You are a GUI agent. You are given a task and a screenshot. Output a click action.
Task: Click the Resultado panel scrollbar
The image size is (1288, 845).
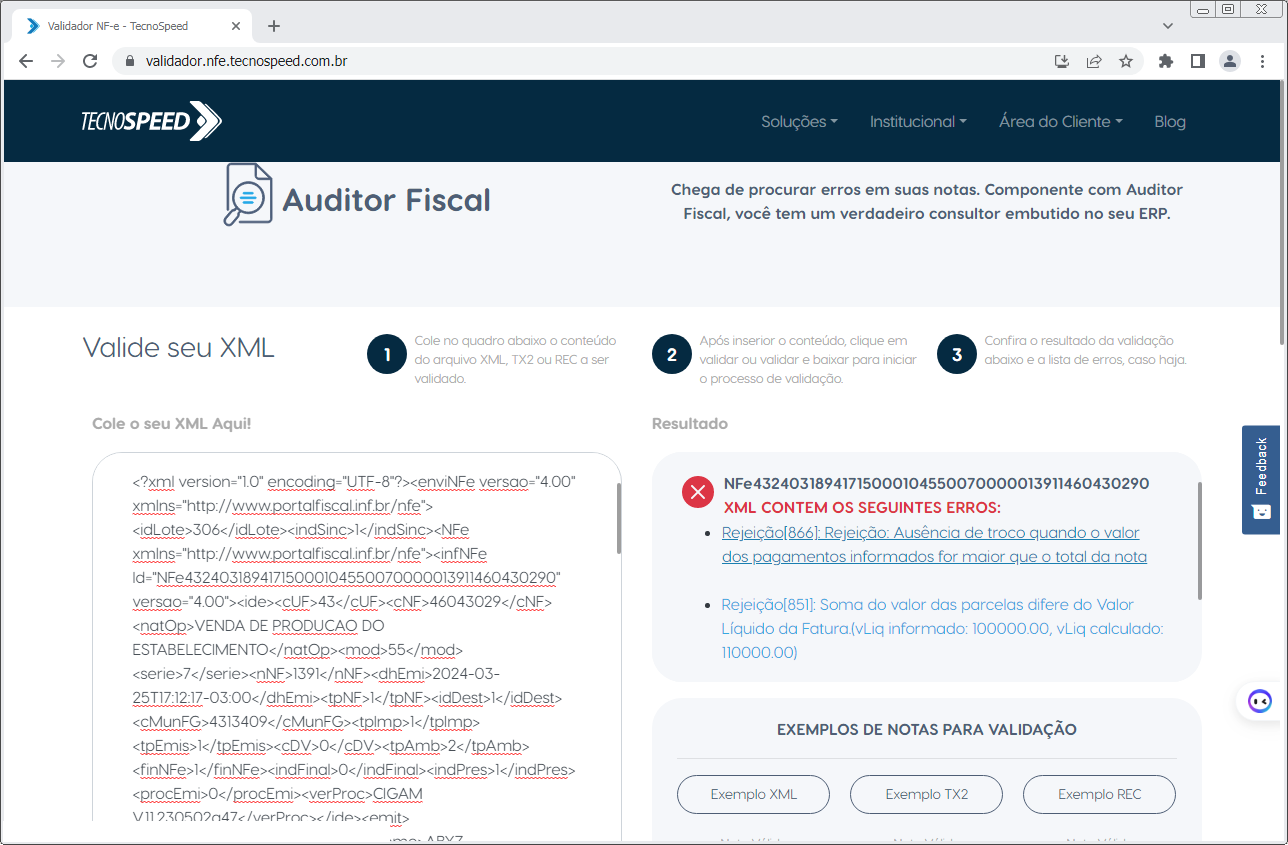click(x=1199, y=541)
